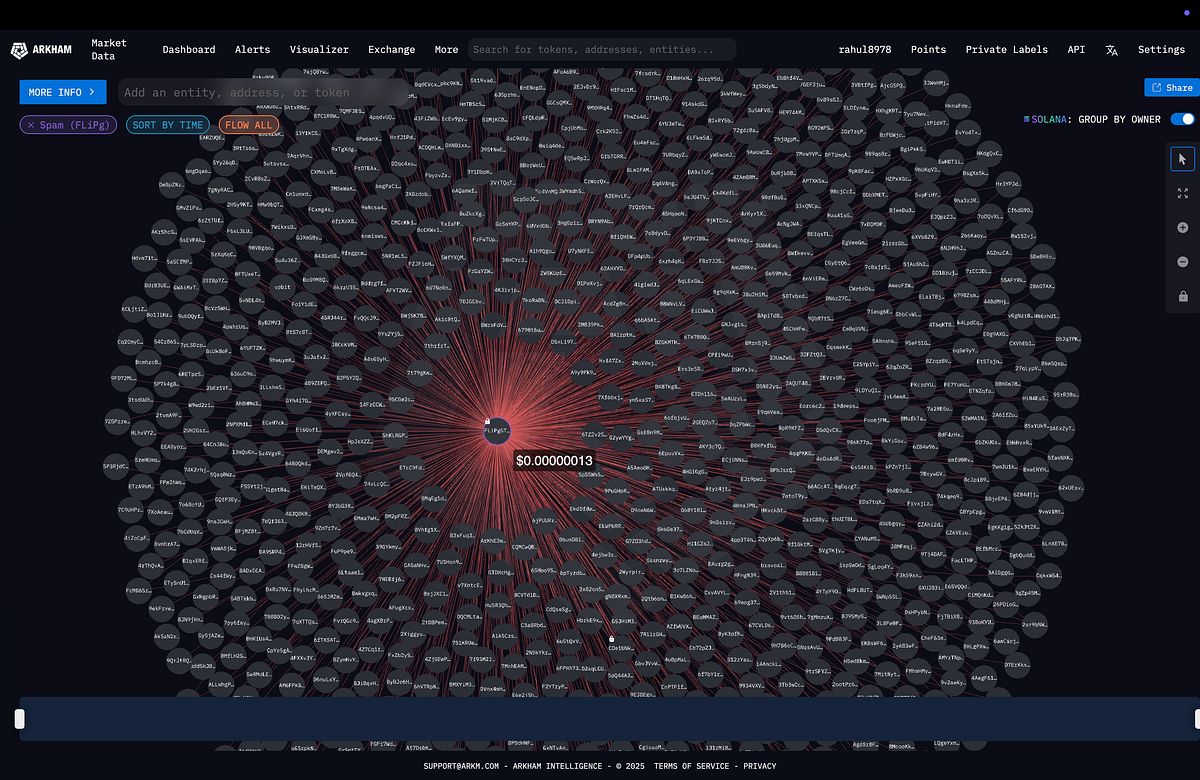The width and height of the screenshot is (1200, 780).
Task: Open the More menu dropdown
Action: (446, 50)
